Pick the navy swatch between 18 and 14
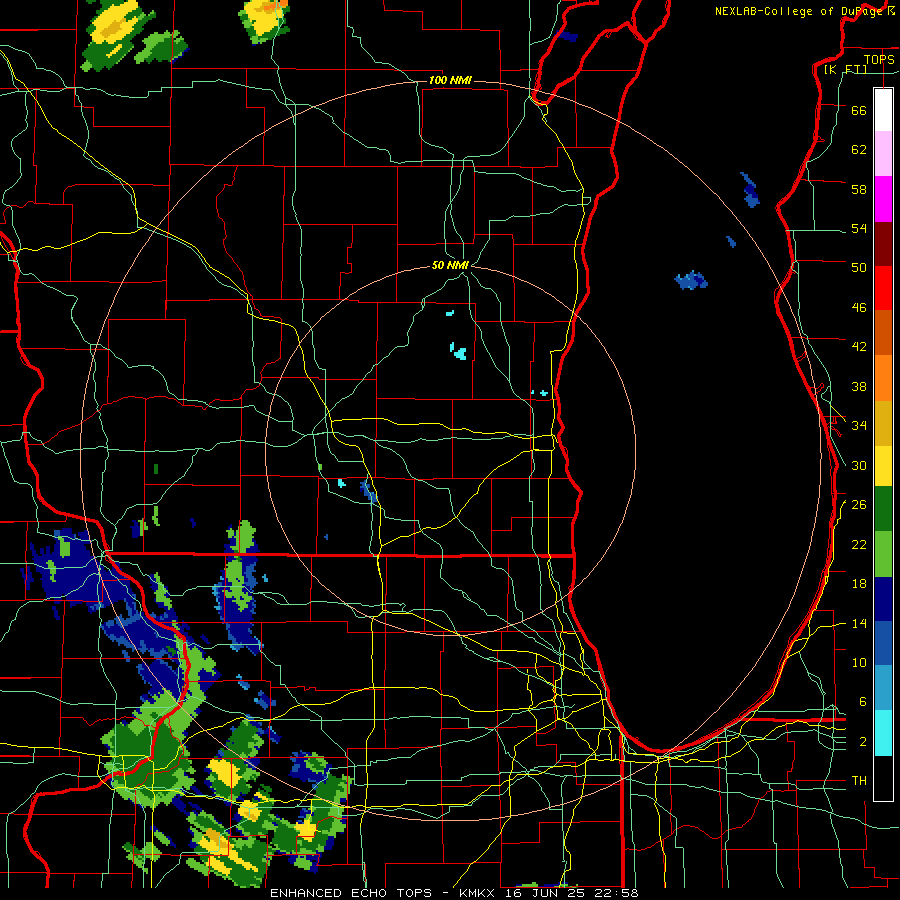Viewport: 900px width, 900px height. click(x=883, y=599)
